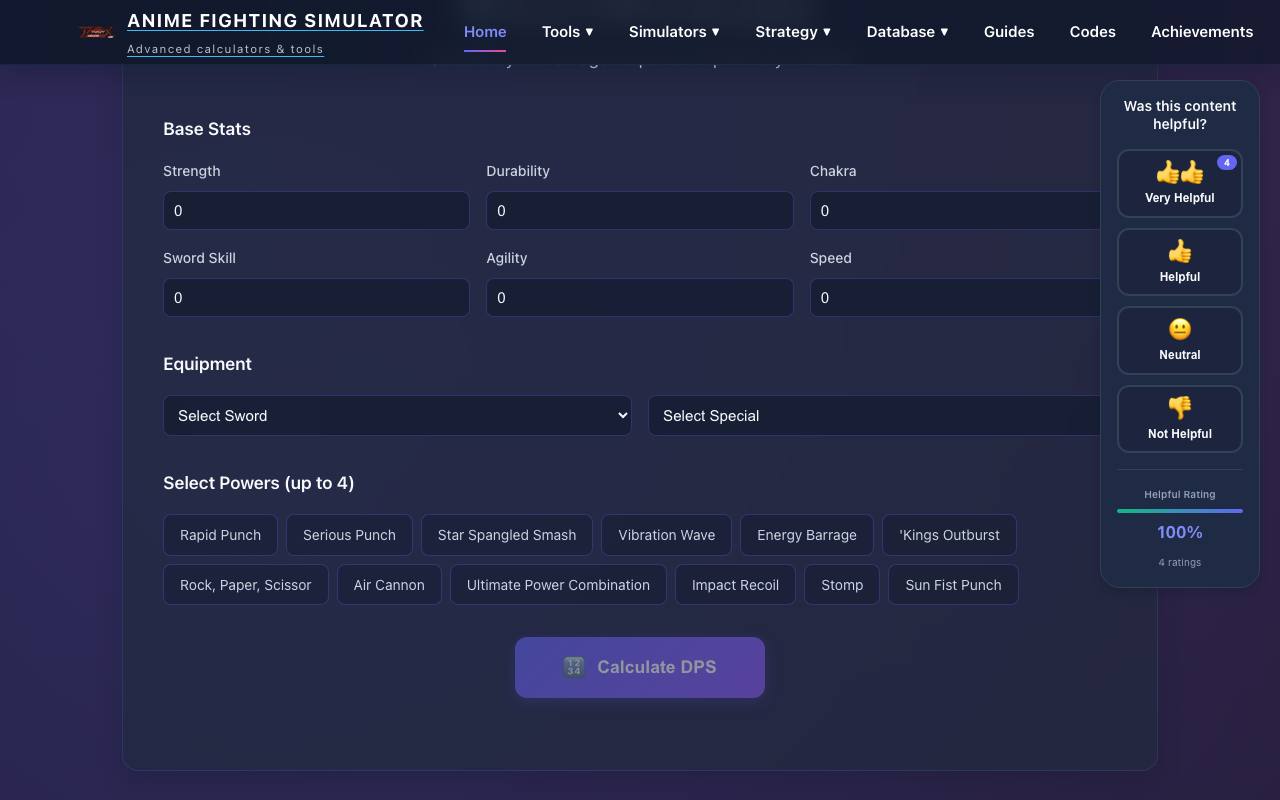
Task: Click the calculator icon on Calculate DPS
Action: tap(574, 667)
